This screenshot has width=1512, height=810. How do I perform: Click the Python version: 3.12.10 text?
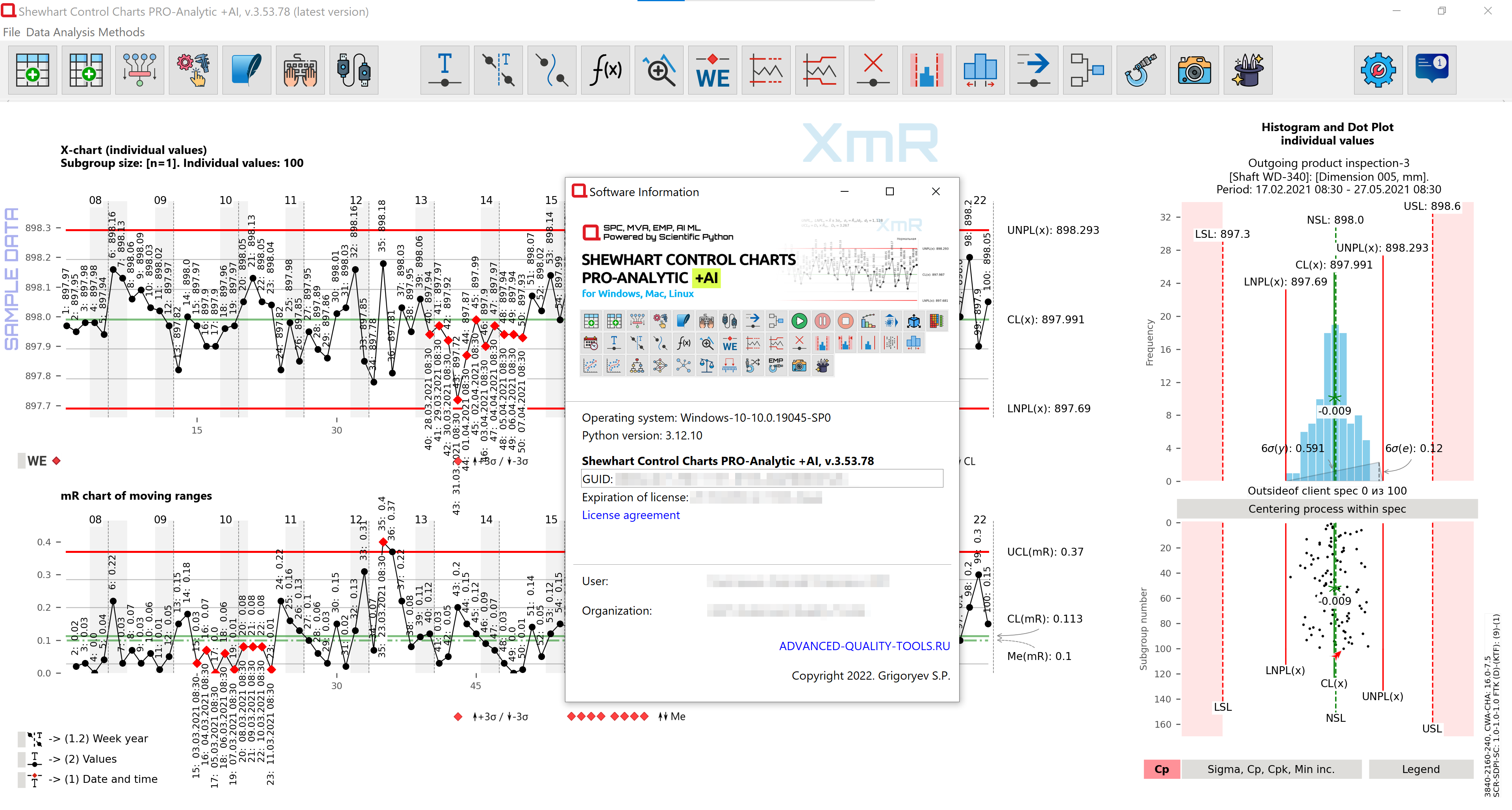point(641,436)
